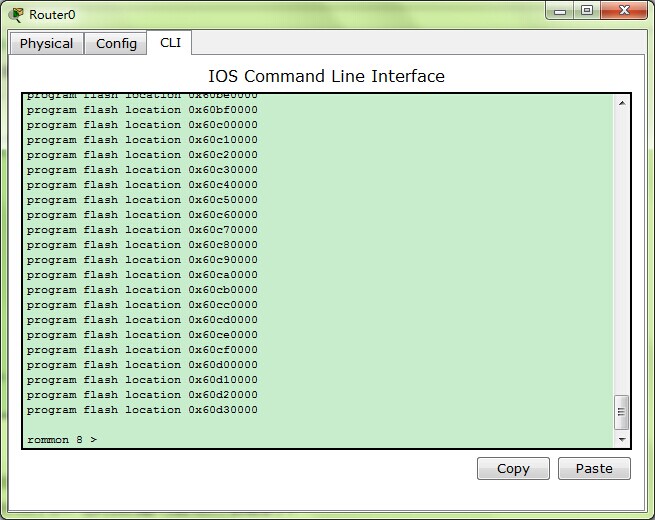The width and height of the screenshot is (655, 520).
Task: Click the line with location 0x60cf0000
Action: (x=142, y=350)
